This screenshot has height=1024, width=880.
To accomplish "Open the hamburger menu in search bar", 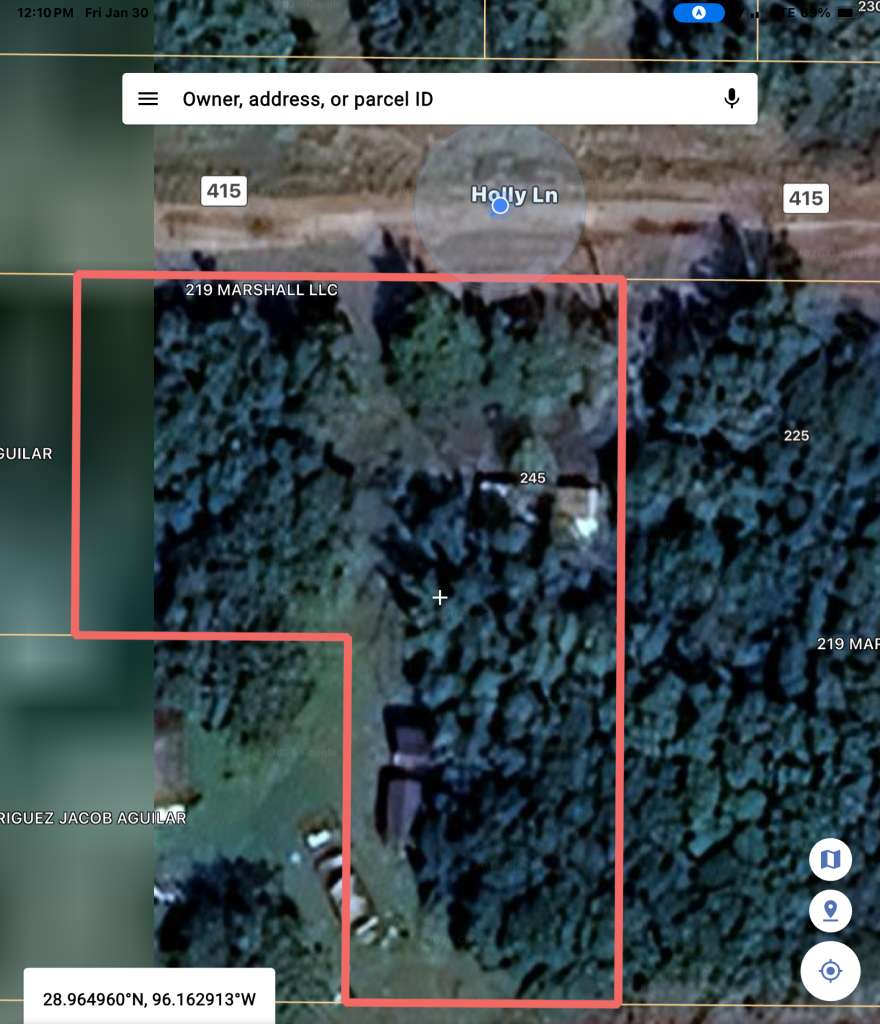I will point(148,99).
